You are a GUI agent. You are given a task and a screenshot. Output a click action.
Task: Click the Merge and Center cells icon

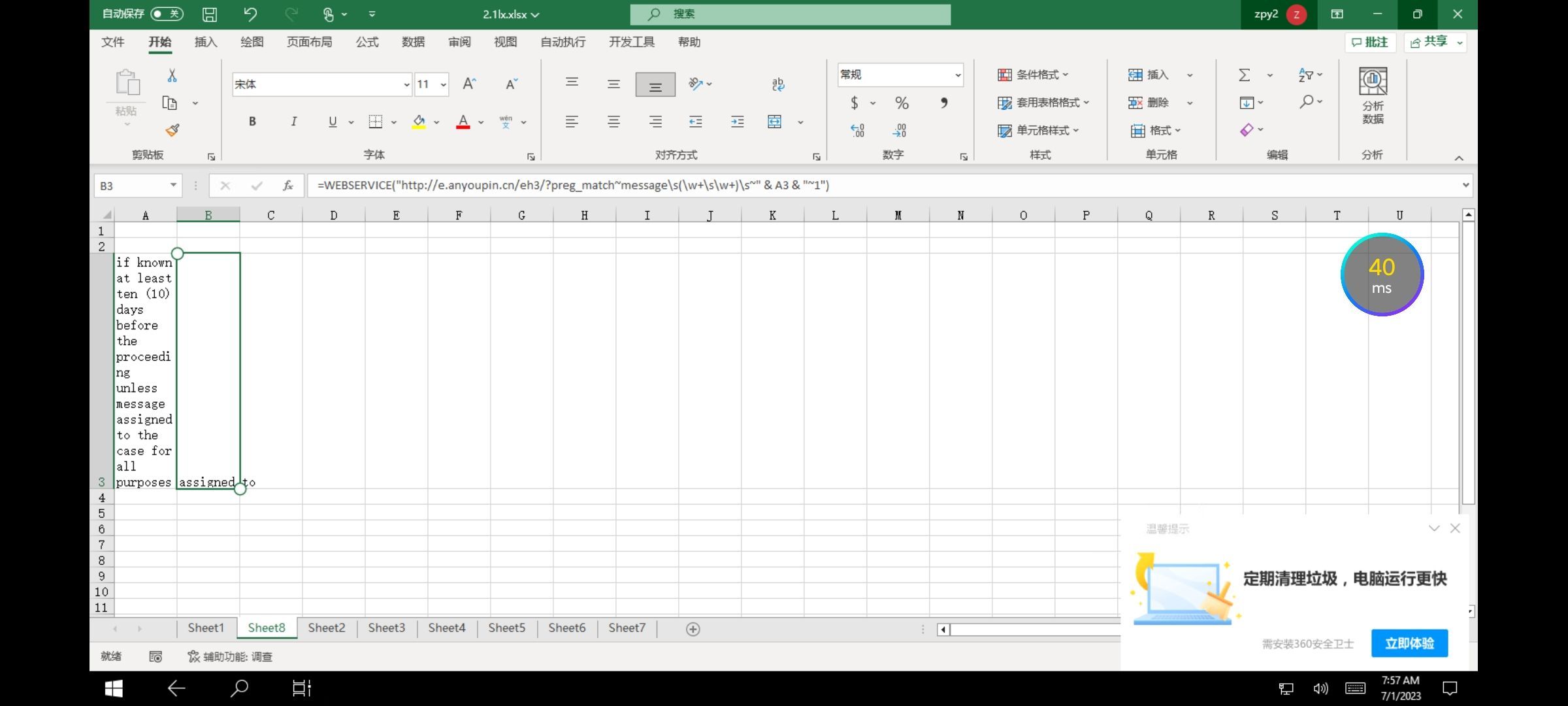pos(774,122)
